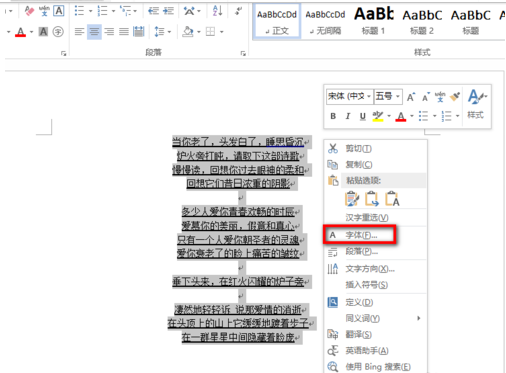This screenshot has width=506, height=373.
Task: Expand the ribbon font color dropdown arrow
Action: pos(32,32)
